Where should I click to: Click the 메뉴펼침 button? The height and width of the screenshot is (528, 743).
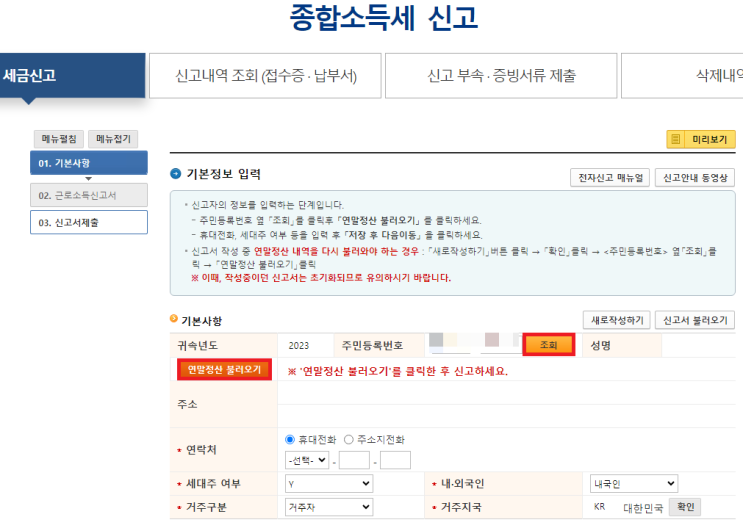(x=59, y=139)
